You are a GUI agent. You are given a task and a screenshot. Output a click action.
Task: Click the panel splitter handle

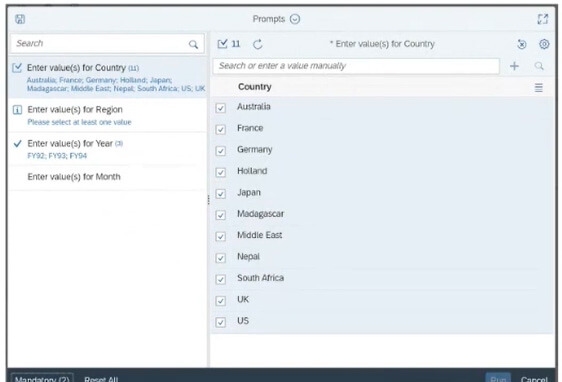[x=209, y=200]
